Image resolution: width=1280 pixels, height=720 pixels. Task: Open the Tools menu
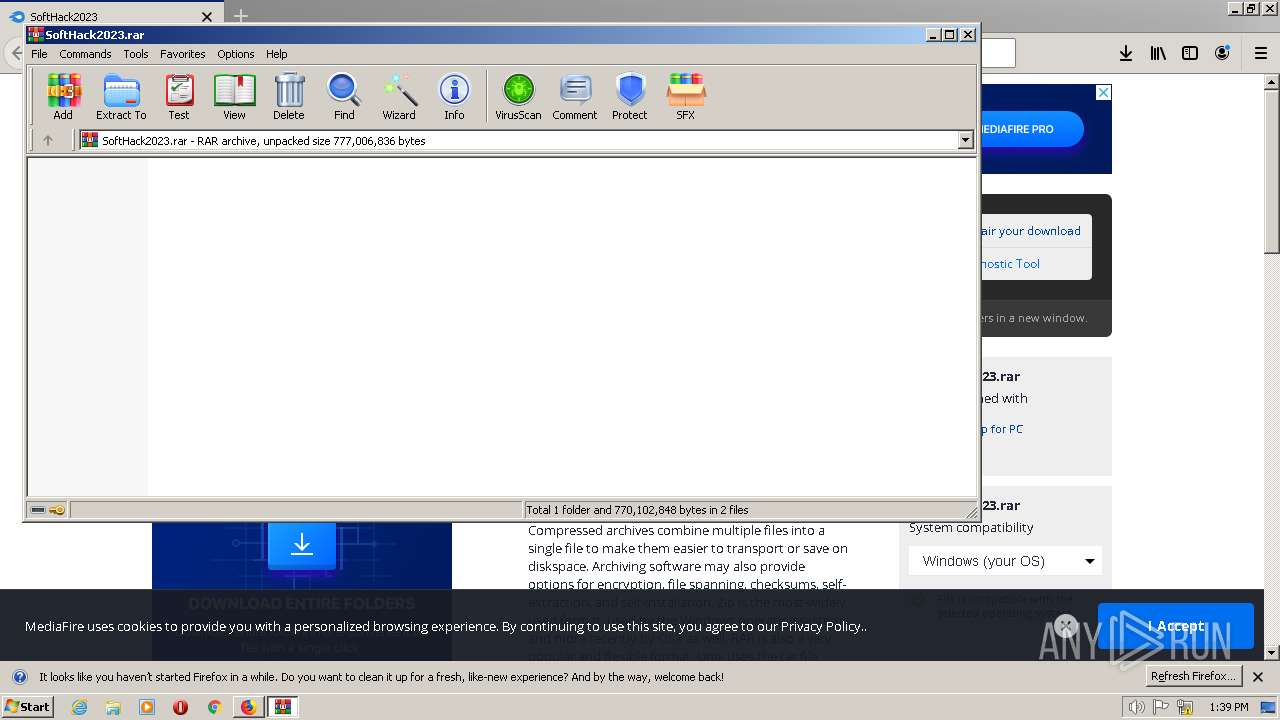(x=136, y=54)
